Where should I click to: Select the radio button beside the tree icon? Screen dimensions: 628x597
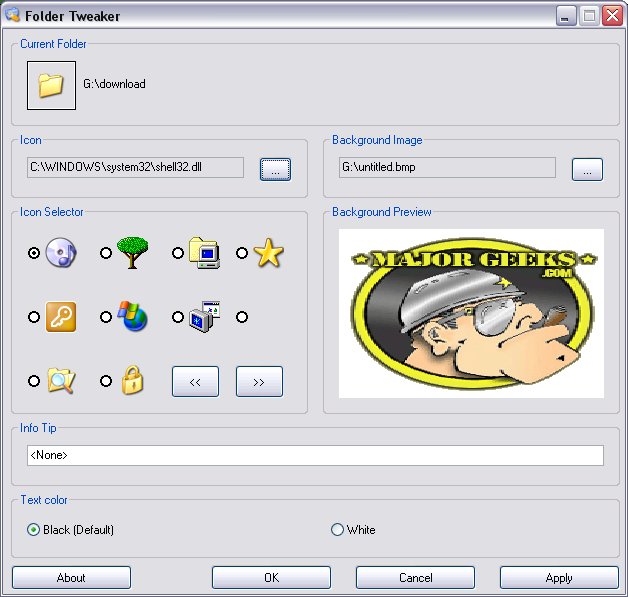[106, 253]
